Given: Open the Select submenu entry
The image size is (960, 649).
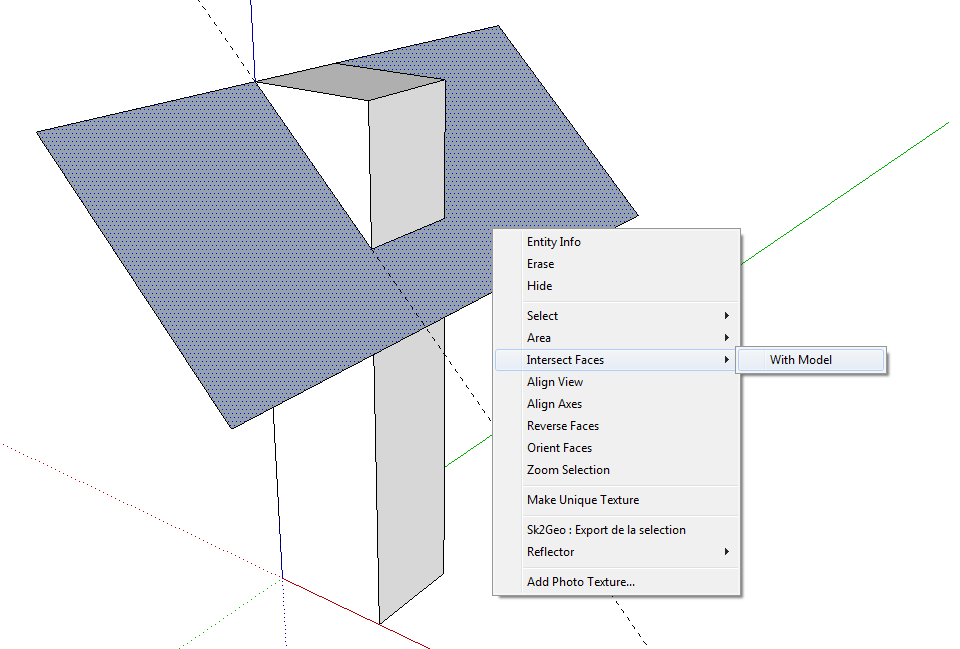Looking at the screenshot, I should [617, 316].
